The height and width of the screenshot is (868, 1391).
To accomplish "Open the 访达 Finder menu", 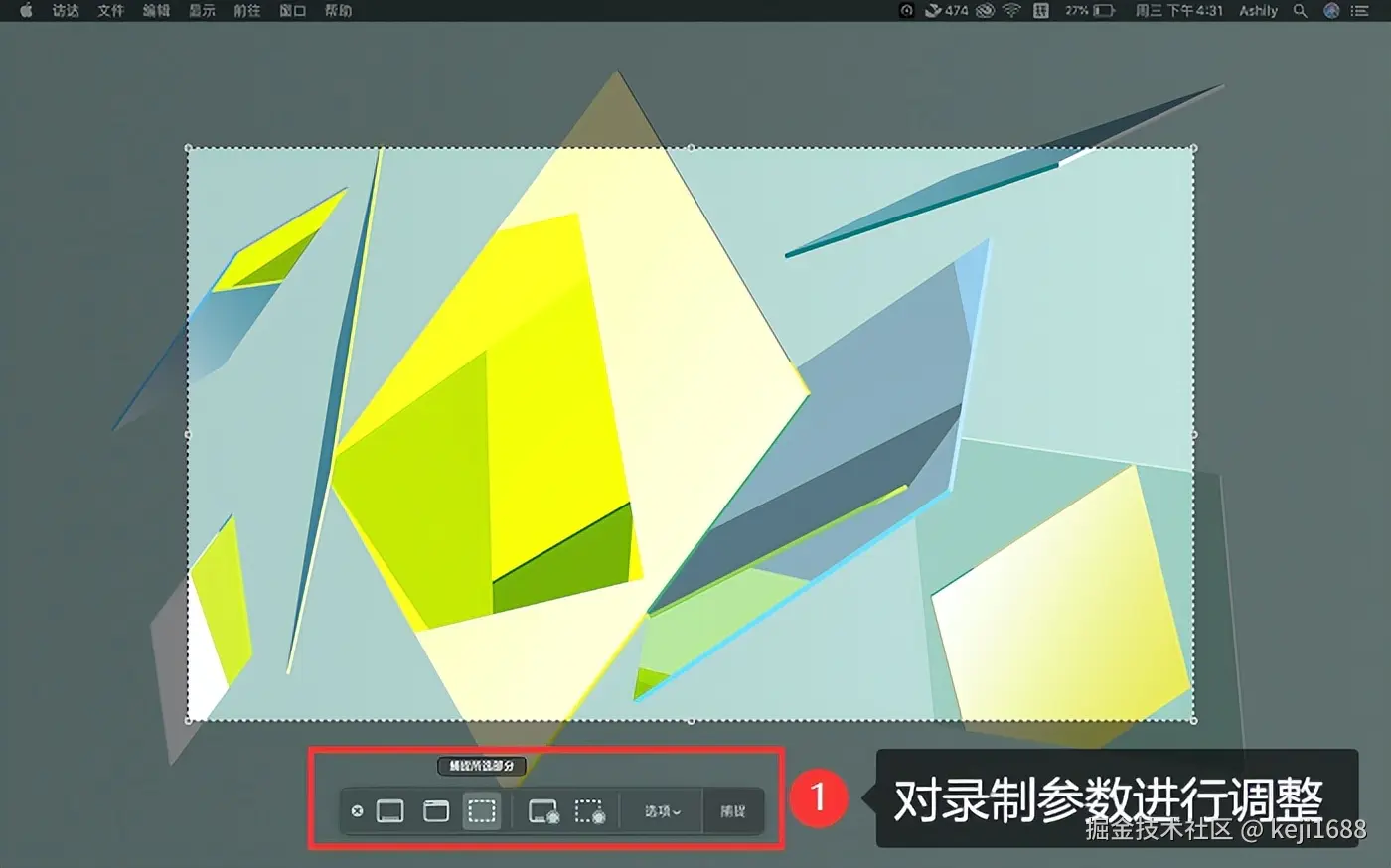I will 66,10.
